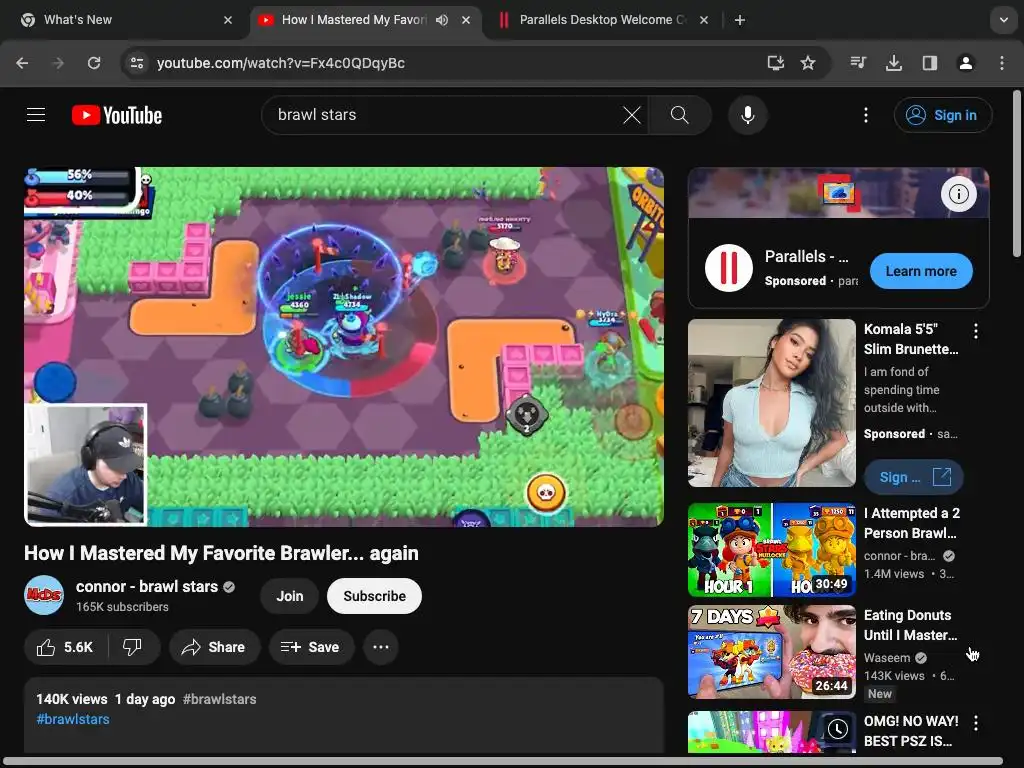Clear the brawl stars search text

(632, 115)
